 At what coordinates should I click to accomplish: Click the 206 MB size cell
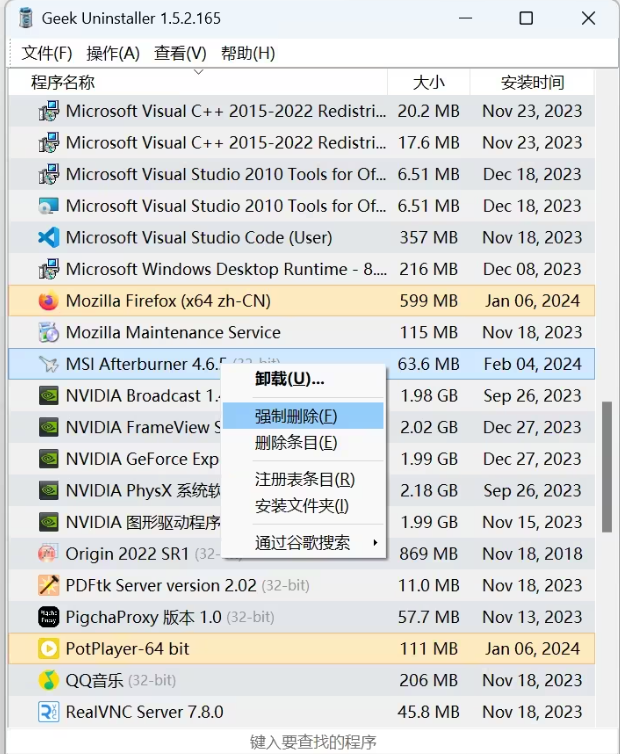click(429, 680)
